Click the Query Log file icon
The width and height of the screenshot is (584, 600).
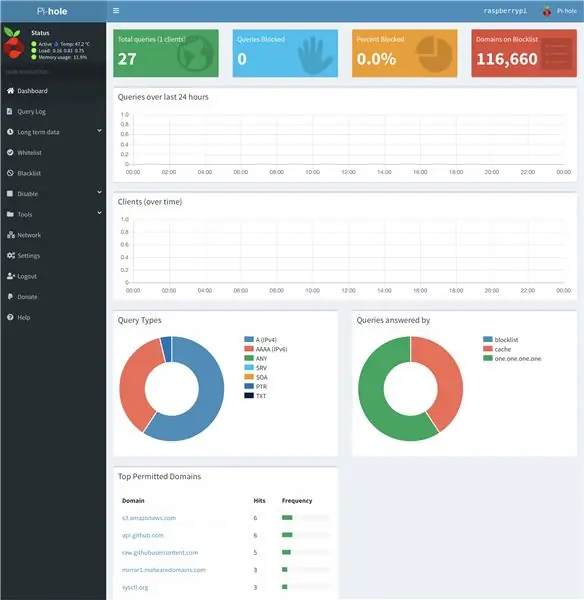[10, 111]
